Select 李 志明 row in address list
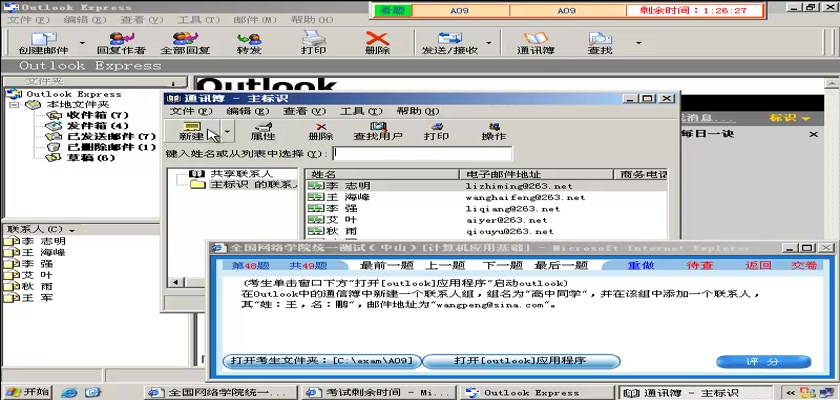 486,186
